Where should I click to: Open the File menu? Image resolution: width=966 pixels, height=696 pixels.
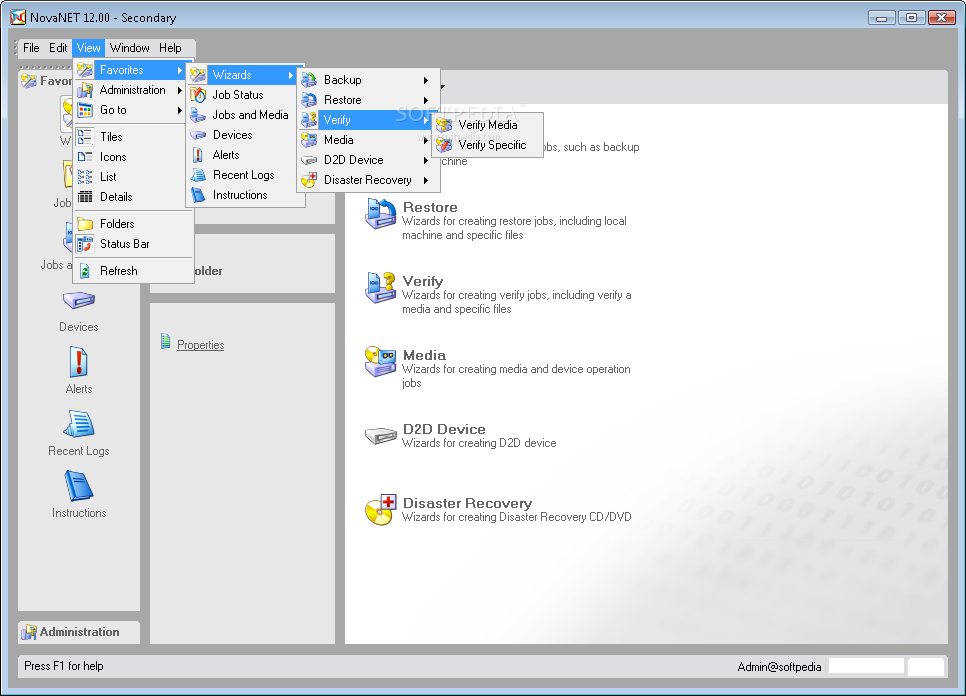pyautogui.click(x=31, y=48)
